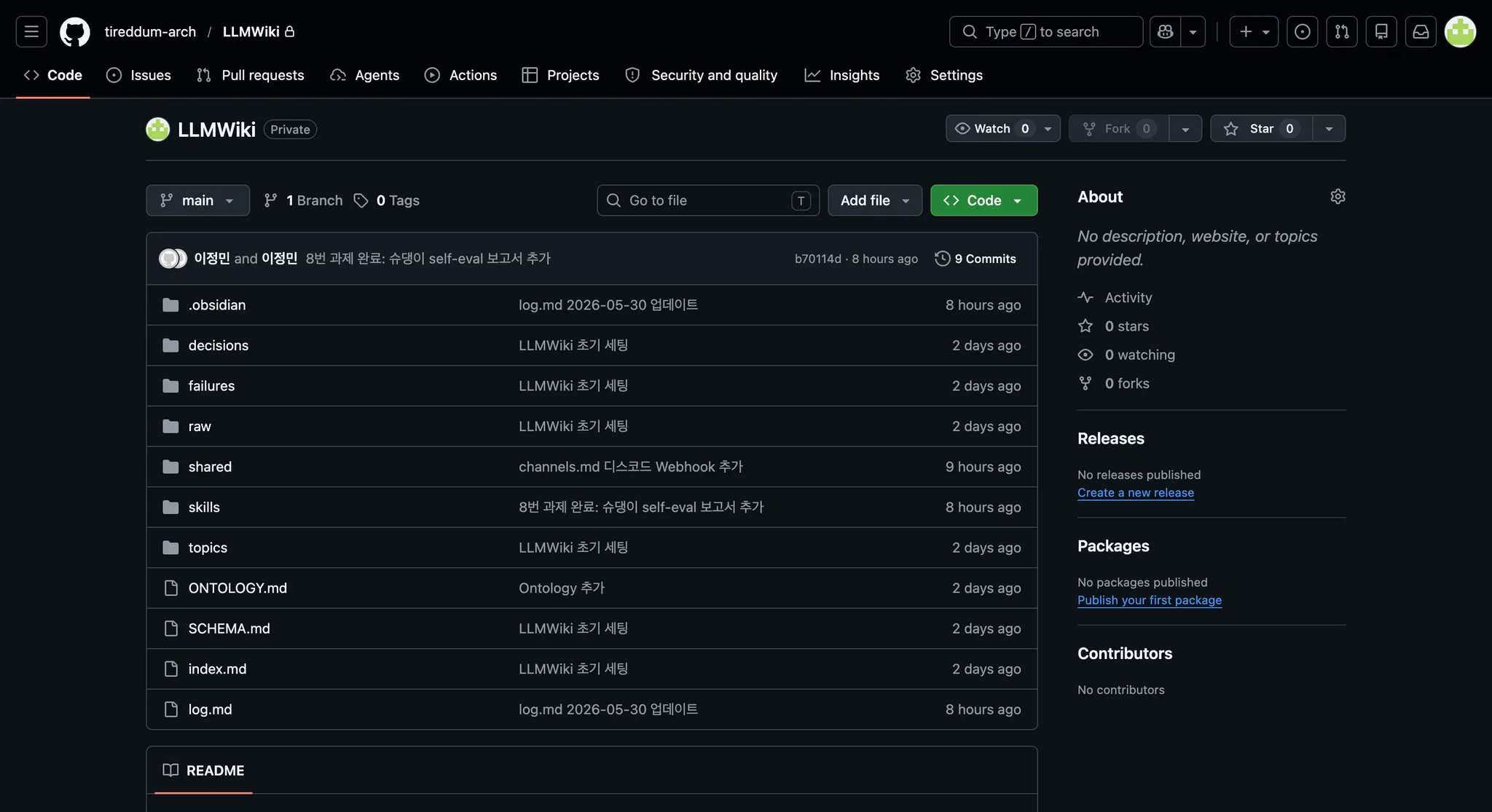Open the 1 Branch link

[303, 200]
